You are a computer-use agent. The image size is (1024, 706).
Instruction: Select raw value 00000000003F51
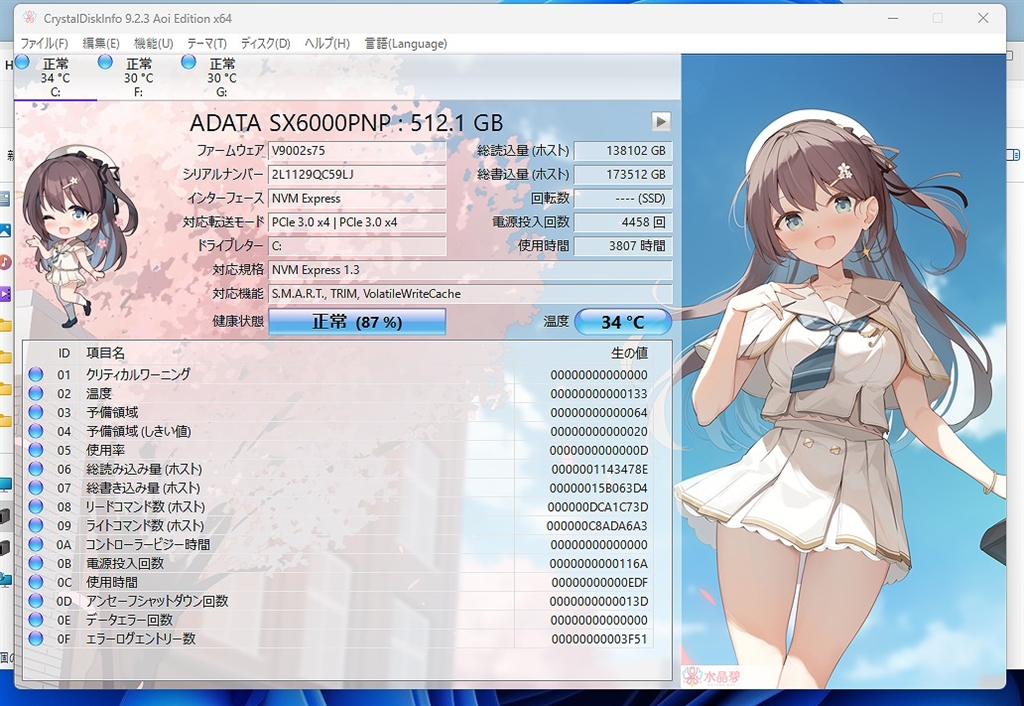(600, 639)
